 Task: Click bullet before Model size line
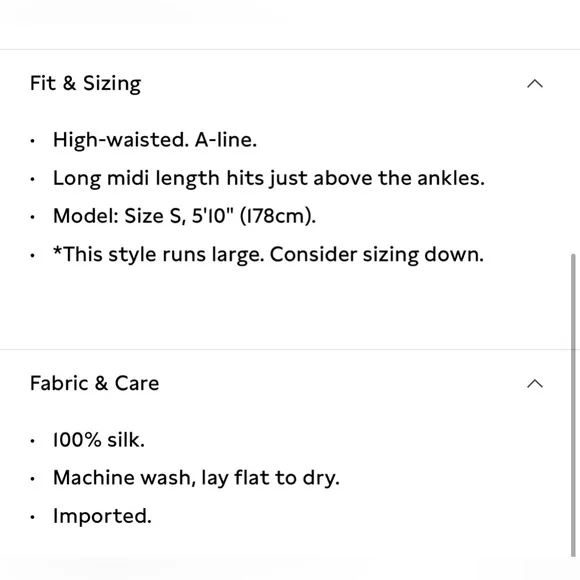[33, 217]
